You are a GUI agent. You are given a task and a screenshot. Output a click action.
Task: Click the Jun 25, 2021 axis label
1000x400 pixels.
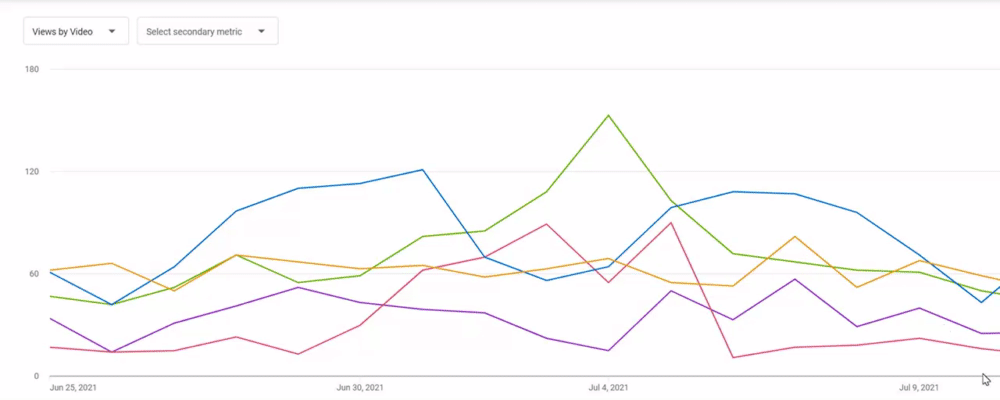tap(73, 387)
